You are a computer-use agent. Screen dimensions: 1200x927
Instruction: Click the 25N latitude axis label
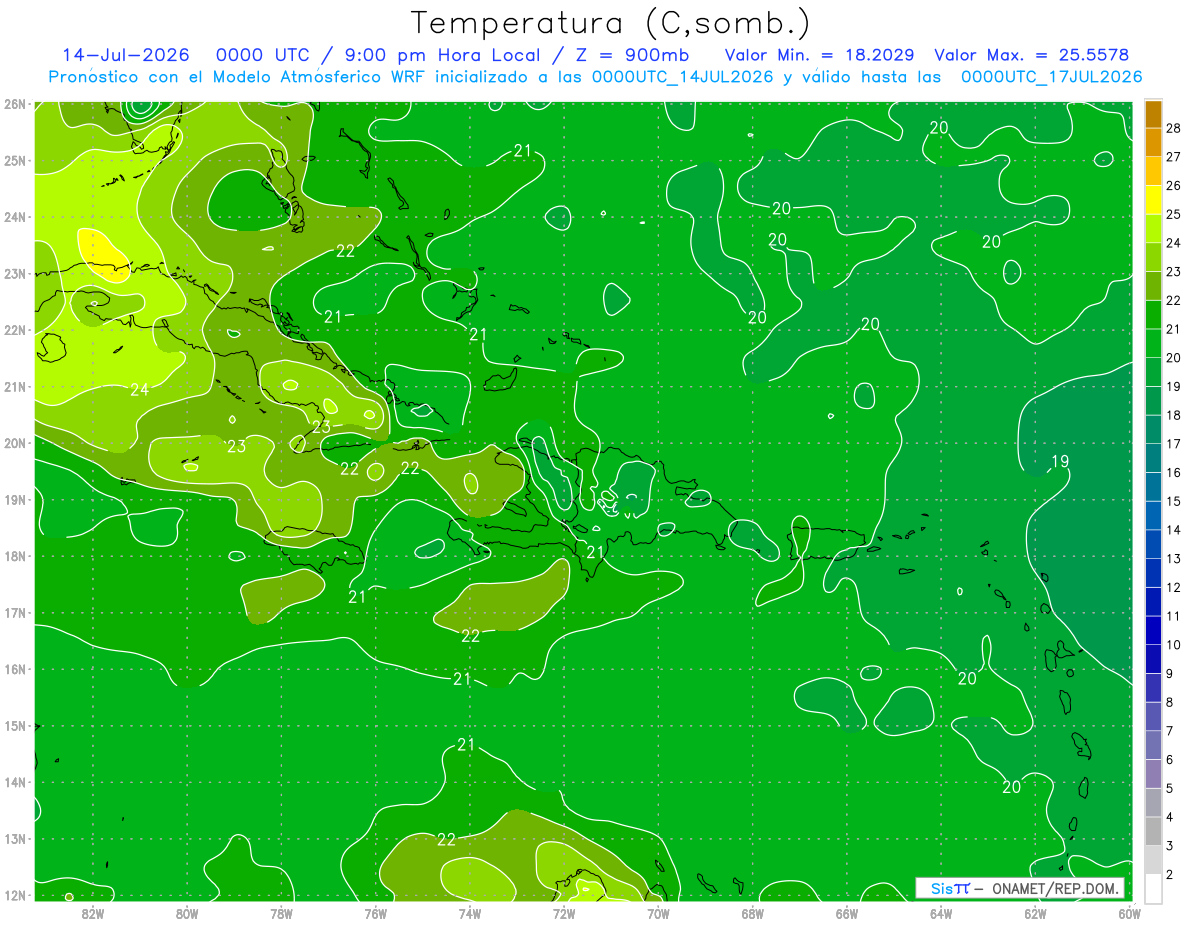pyautogui.click(x=14, y=161)
